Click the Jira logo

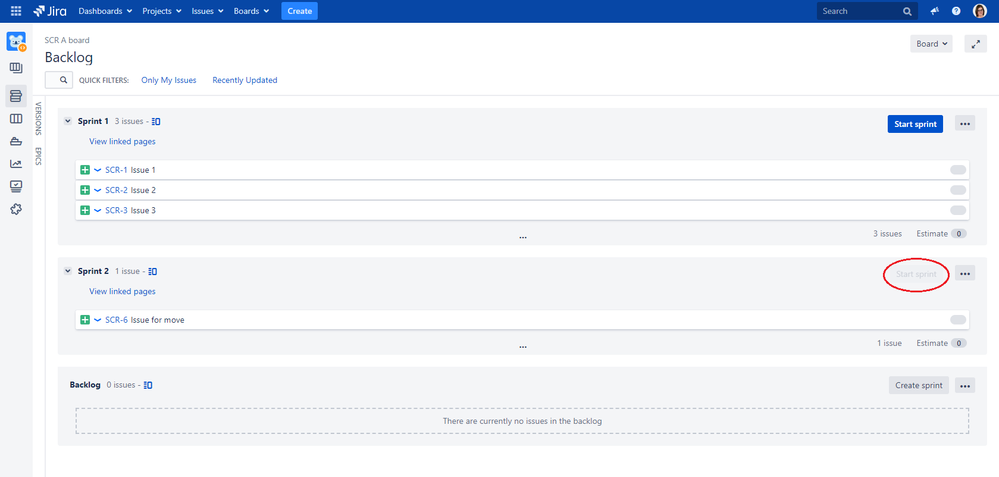click(x=50, y=11)
